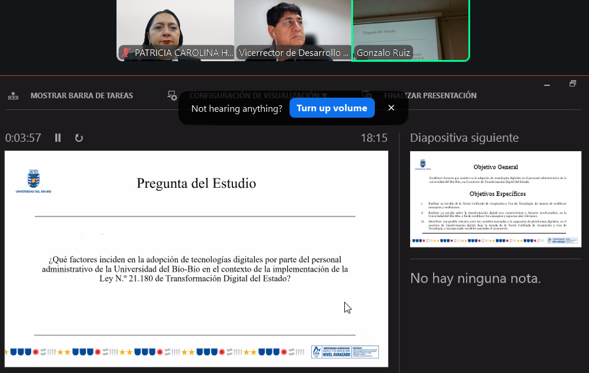
Task: Click Finalizar presentación
Action: point(430,95)
